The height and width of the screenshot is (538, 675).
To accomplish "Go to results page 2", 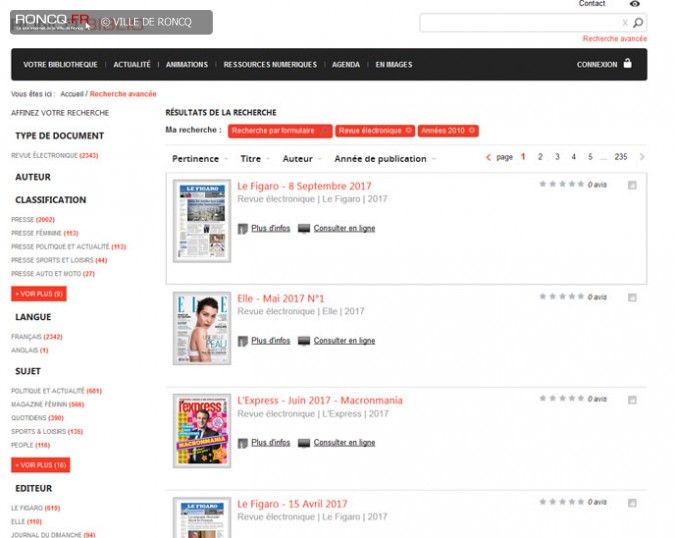I will tap(540, 157).
